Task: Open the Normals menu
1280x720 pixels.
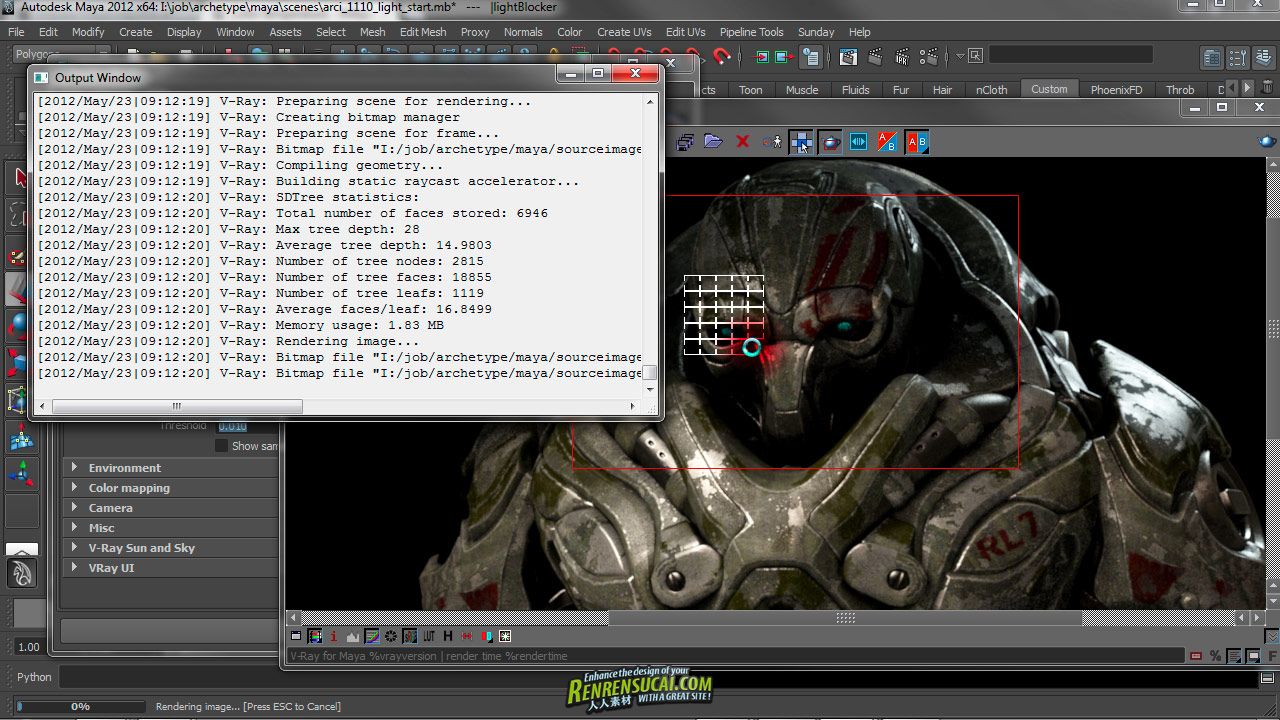Action: click(x=523, y=32)
